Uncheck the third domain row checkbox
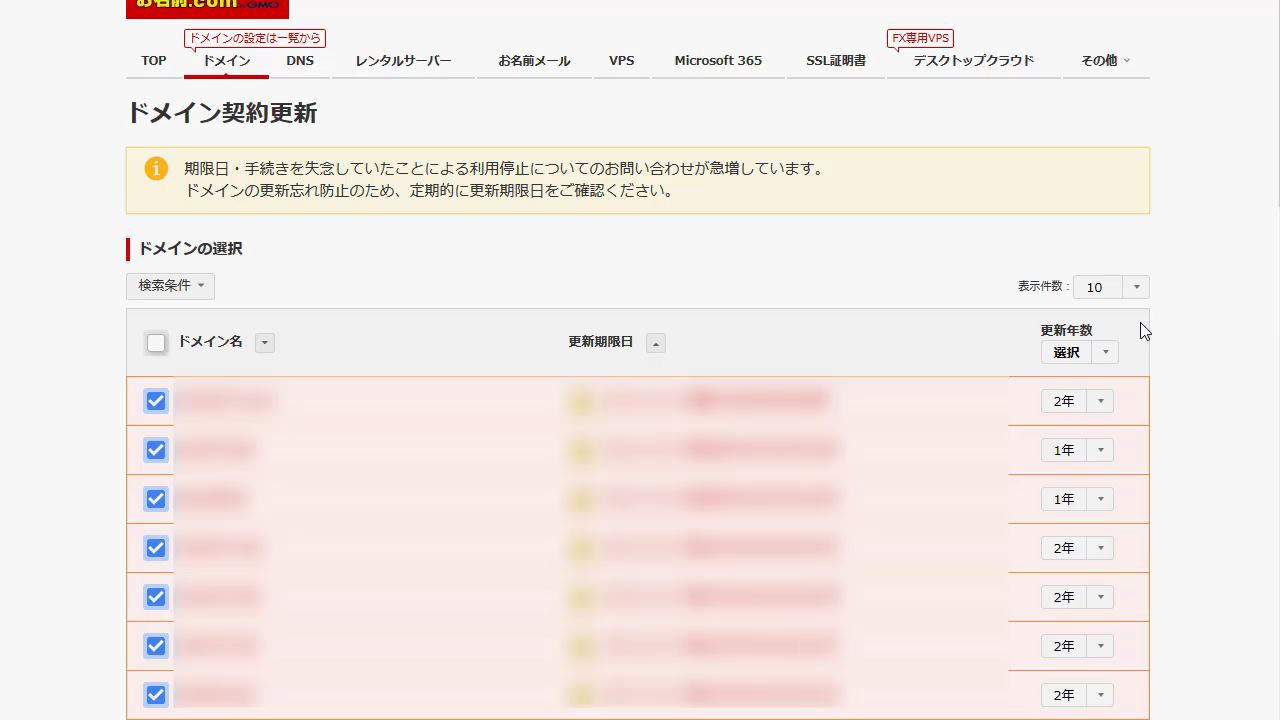Viewport: 1280px width, 720px height. coord(156,499)
